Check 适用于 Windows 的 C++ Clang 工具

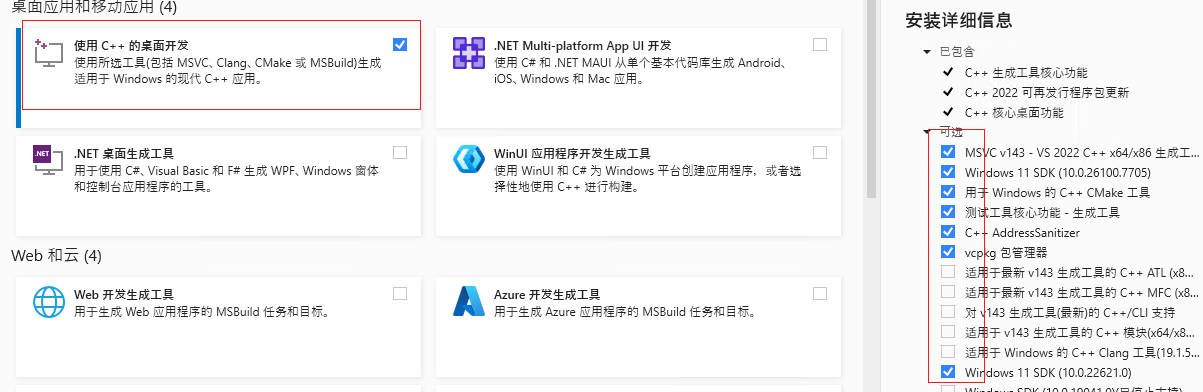point(947,352)
